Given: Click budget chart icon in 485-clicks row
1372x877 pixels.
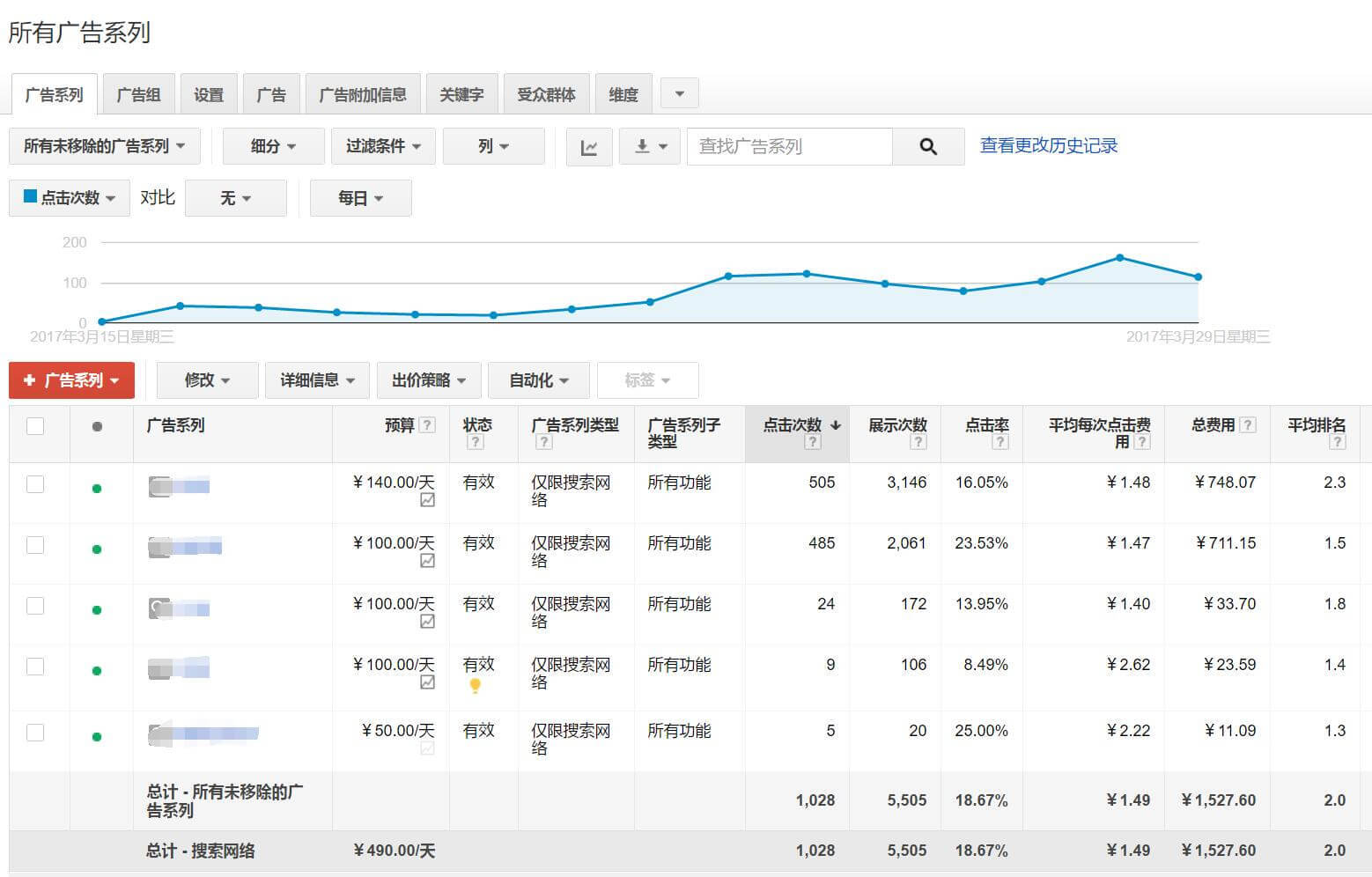Looking at the screenshot, I should pos(427,561).
